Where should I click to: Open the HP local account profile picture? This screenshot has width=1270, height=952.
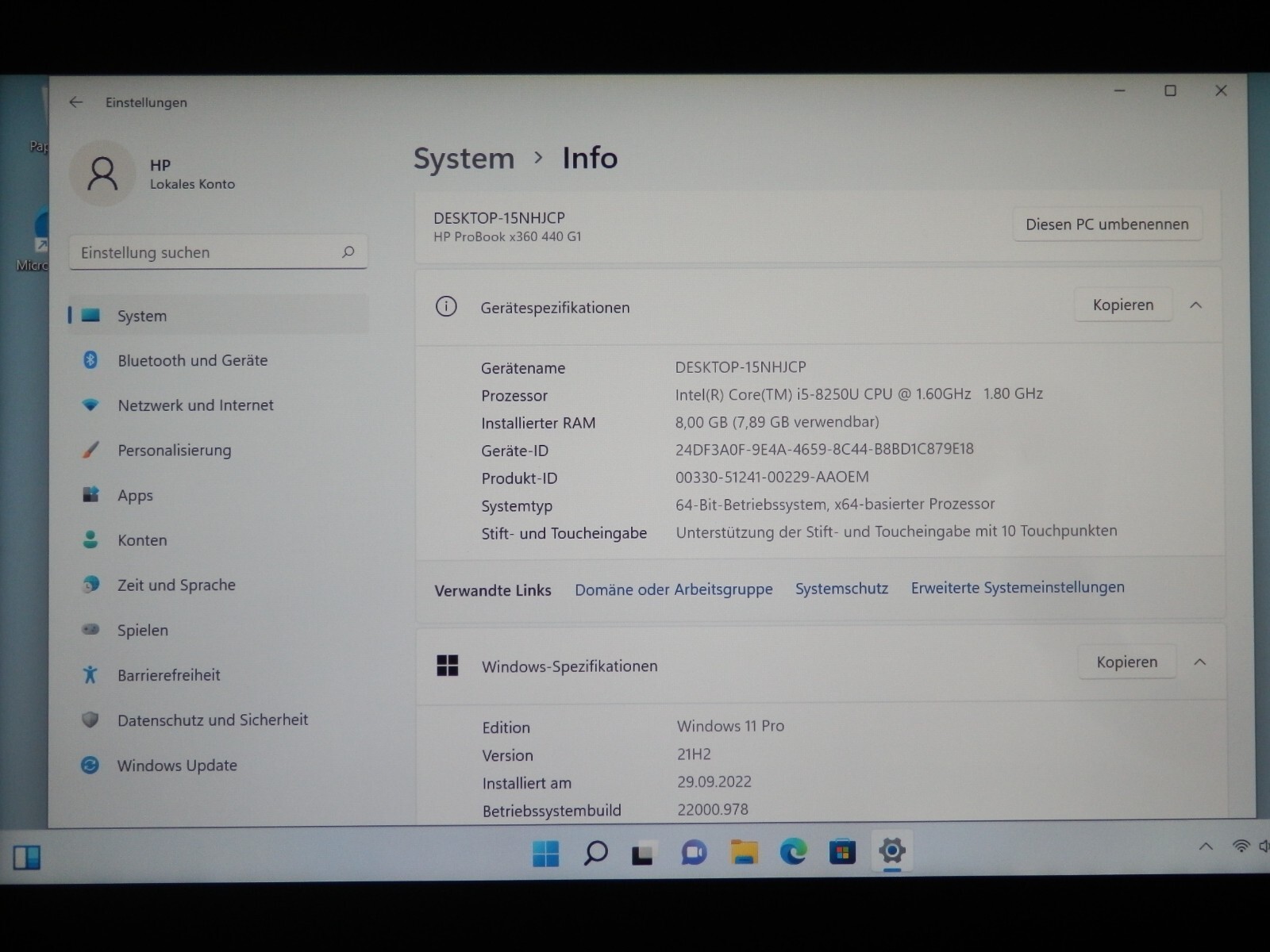point(102,173)
